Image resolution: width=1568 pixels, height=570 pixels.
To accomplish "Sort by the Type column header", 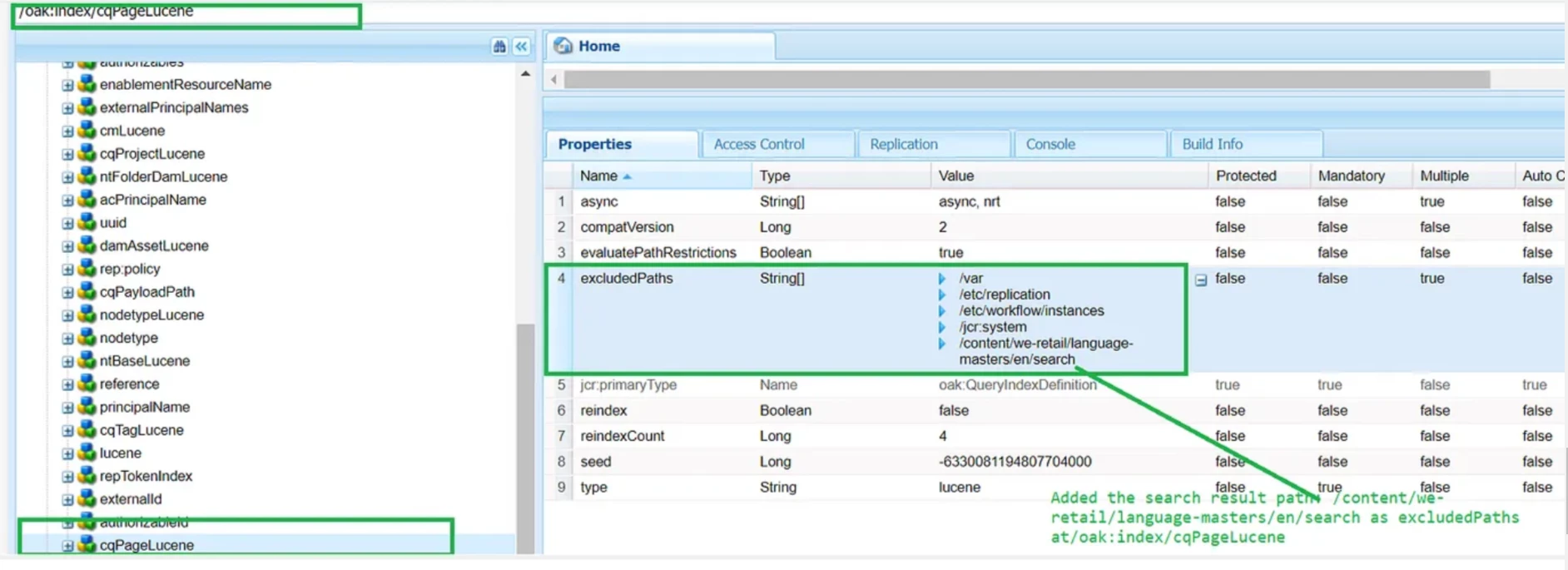I will pyautogui.click(x=841, y=176).
